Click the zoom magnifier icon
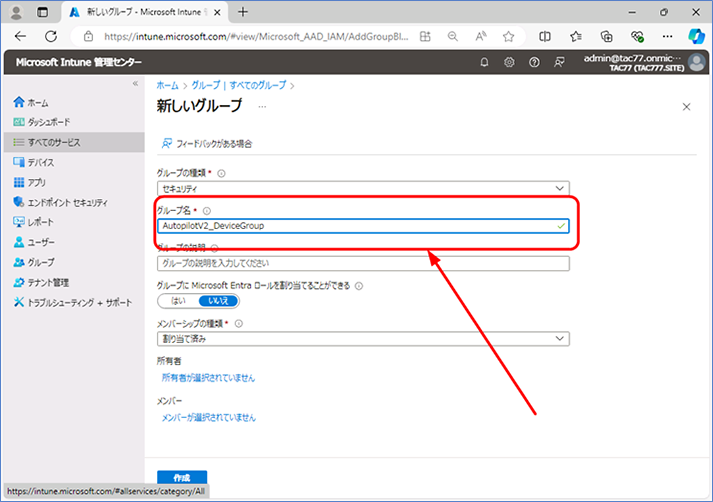 tap(452, 36)
